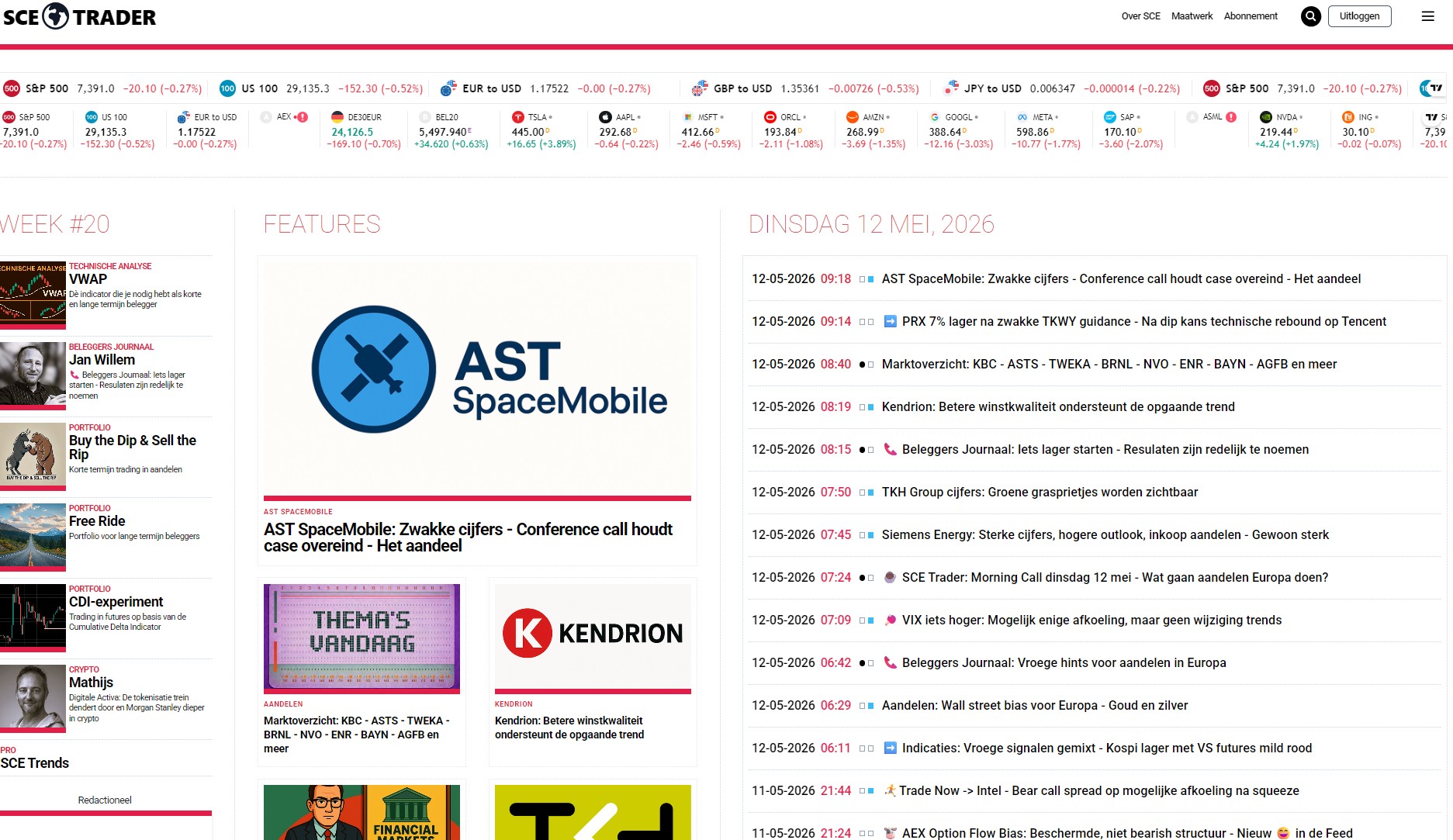Click the SCE Trader globe logo

click(55, 16)
